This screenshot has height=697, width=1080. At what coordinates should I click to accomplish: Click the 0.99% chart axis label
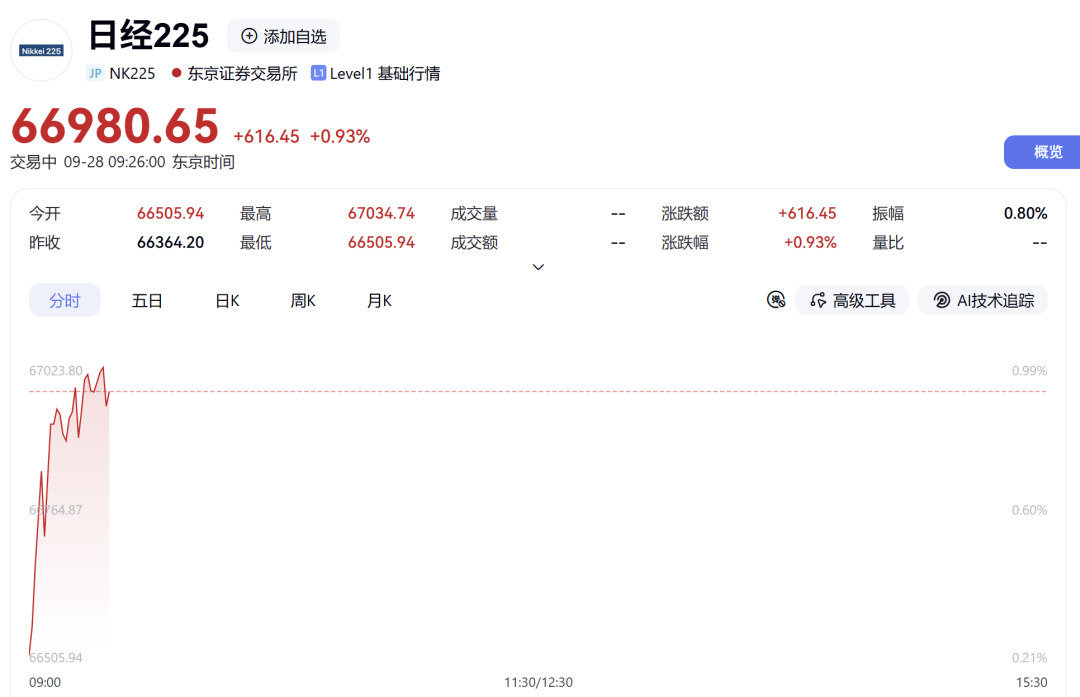click(x=1029, y=371)
